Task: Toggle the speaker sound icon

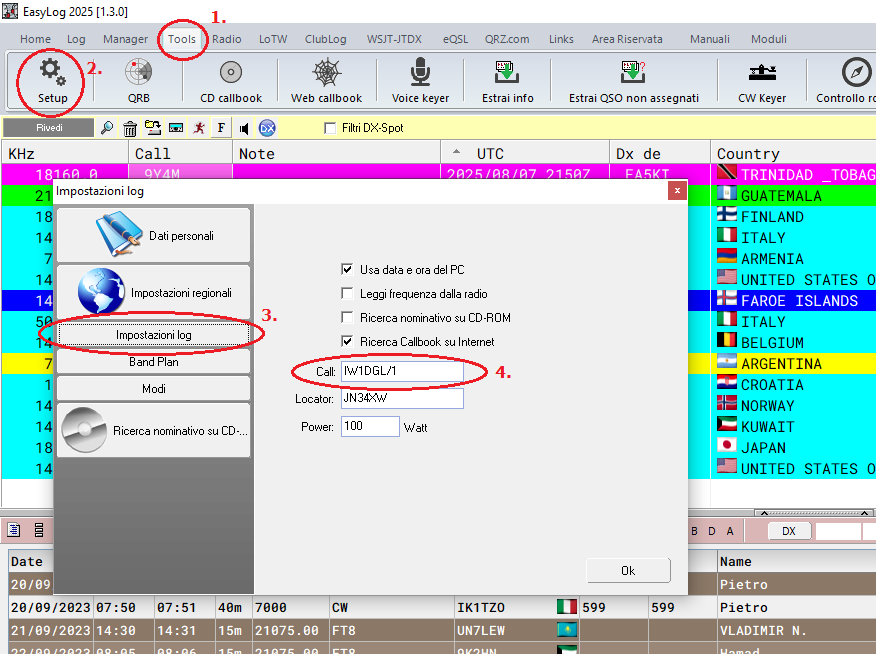Action: click(244, 128)
